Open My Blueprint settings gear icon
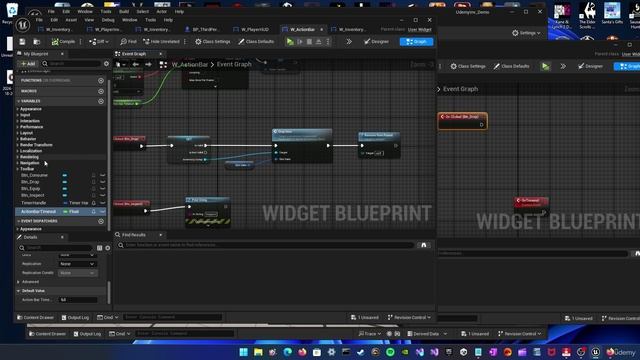Image resolution: width=640 pixels, height=360 pixels. [x=107, y=64]
